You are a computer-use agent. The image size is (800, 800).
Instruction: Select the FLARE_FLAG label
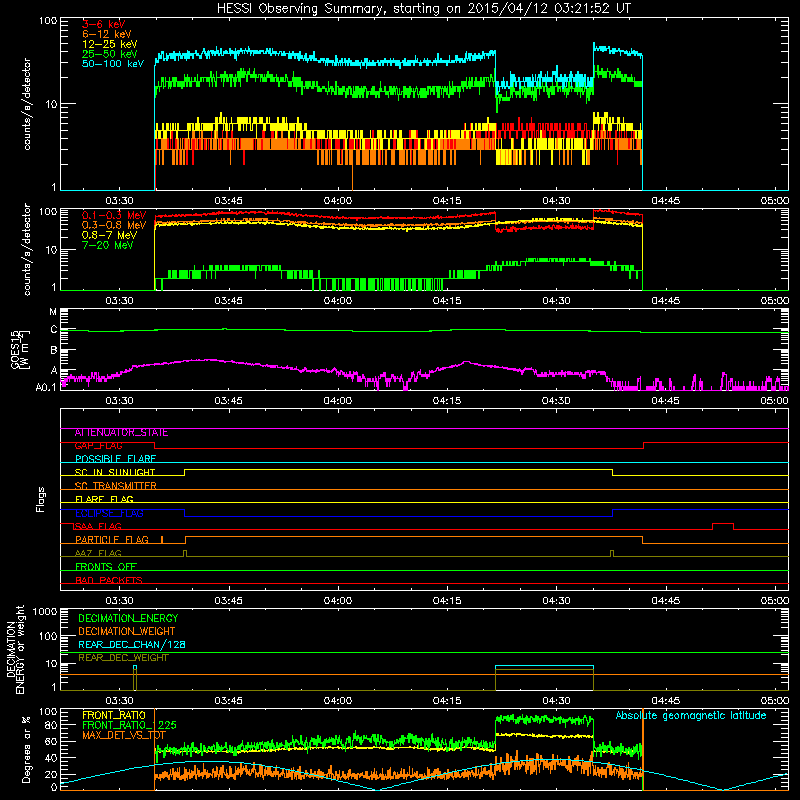[104, 499]
